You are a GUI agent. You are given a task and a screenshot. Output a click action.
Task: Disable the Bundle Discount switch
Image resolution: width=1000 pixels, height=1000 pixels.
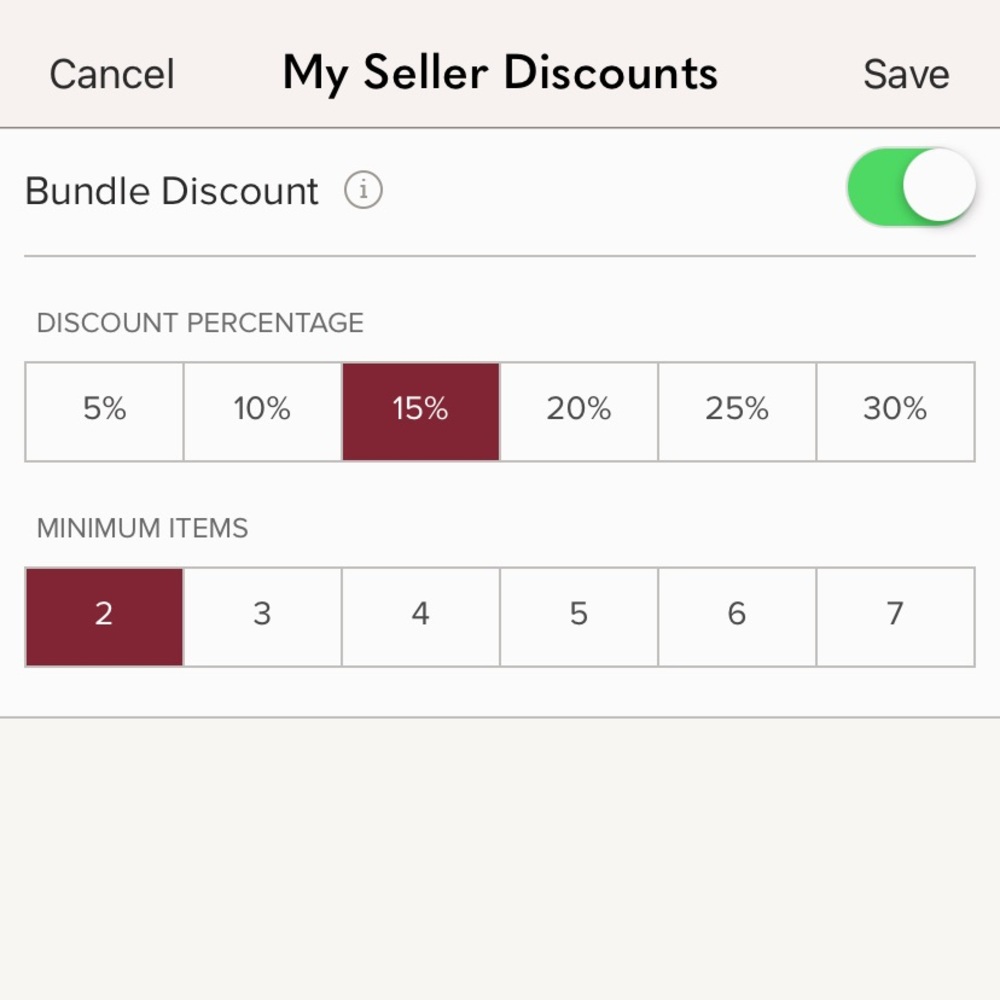(x=910, y=186)
